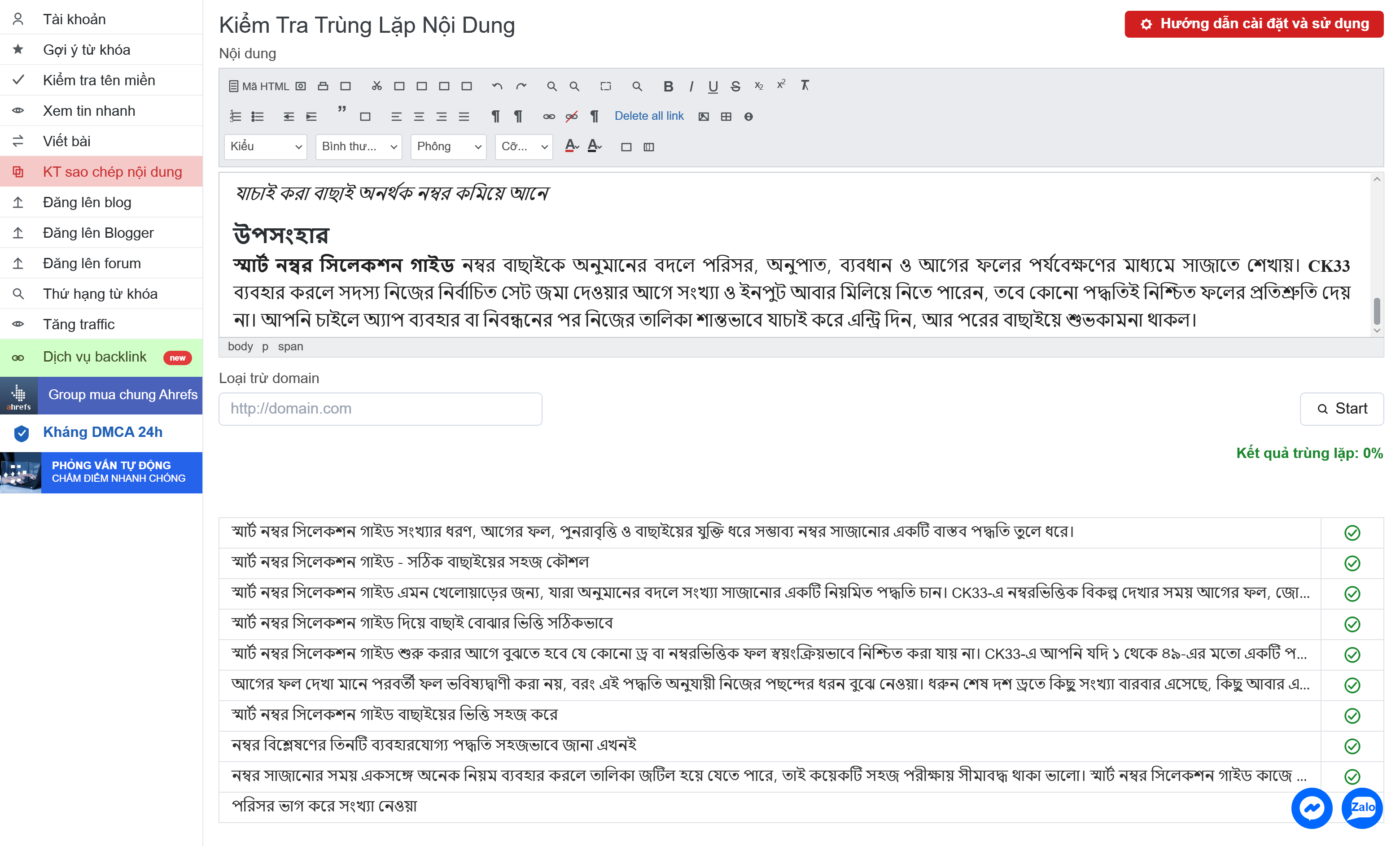Select KT sao chép nội dung menu item
Viewport: 1400px width, 846px height.
[x=101, y=172]
